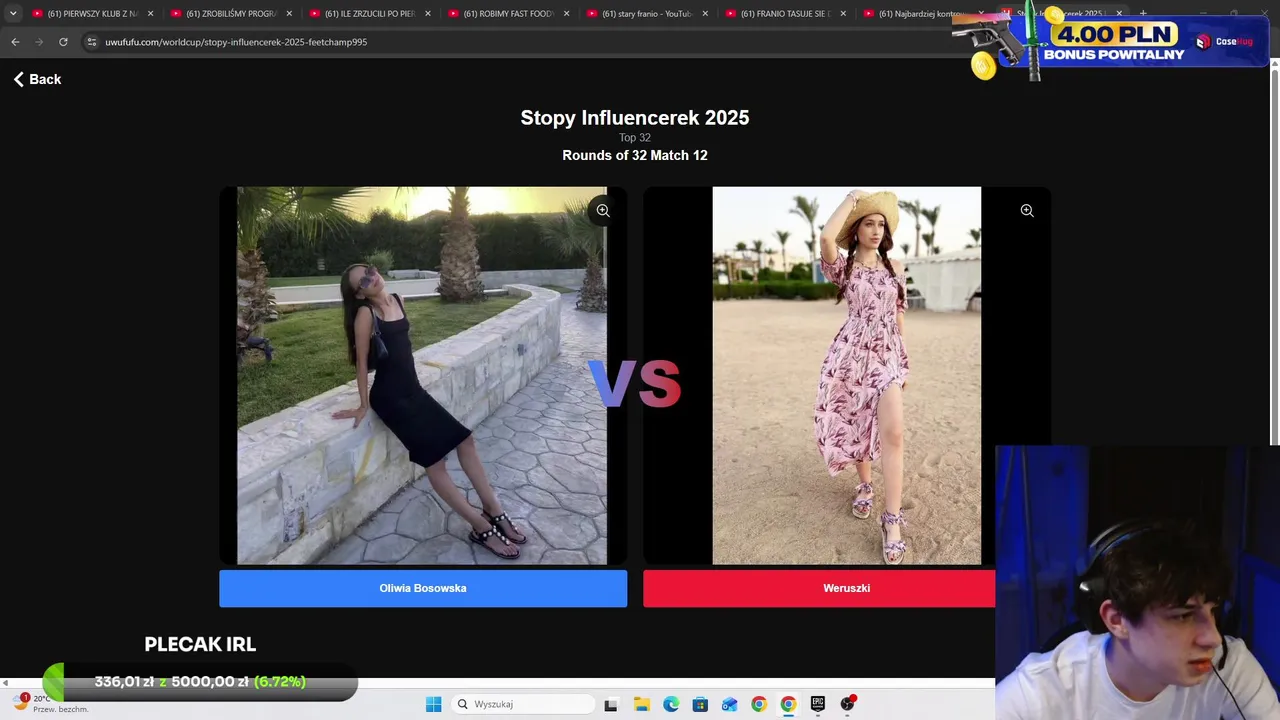Open Microsoft Store from the taskbar
This screenshot has height=720, width=1280.
[700, 704]
